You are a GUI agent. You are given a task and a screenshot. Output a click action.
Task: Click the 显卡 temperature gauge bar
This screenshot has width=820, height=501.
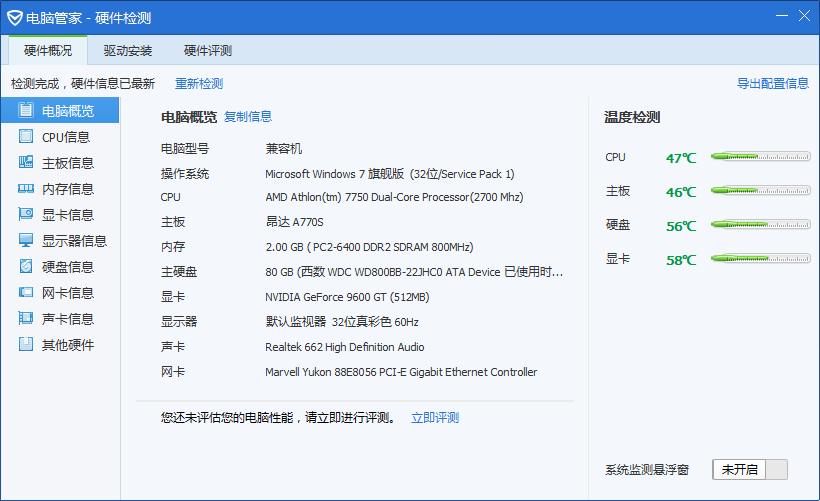click(x=760, y=258)
